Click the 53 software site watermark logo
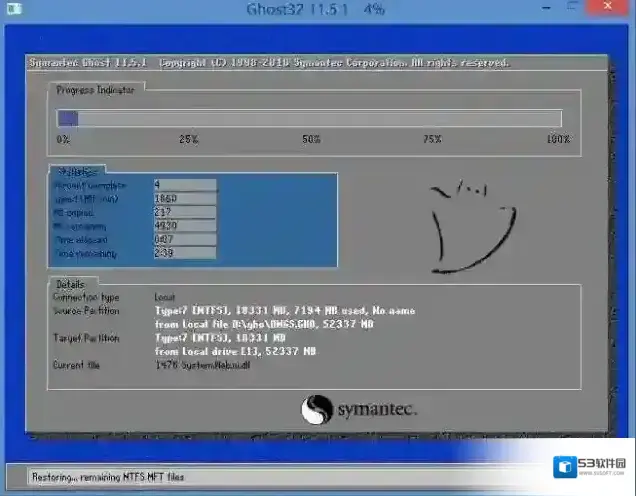Viewport: 636px width, 496px height. click(x=593, y=467)
